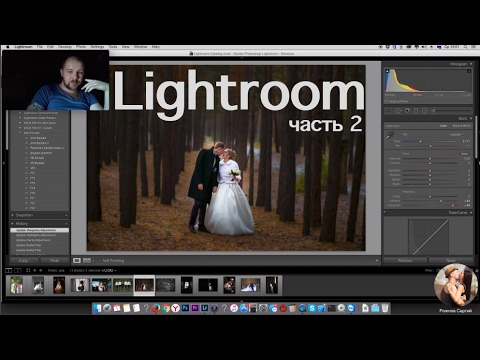Open the File menu
The image size is (480, 360).
[x=40, y=47]
